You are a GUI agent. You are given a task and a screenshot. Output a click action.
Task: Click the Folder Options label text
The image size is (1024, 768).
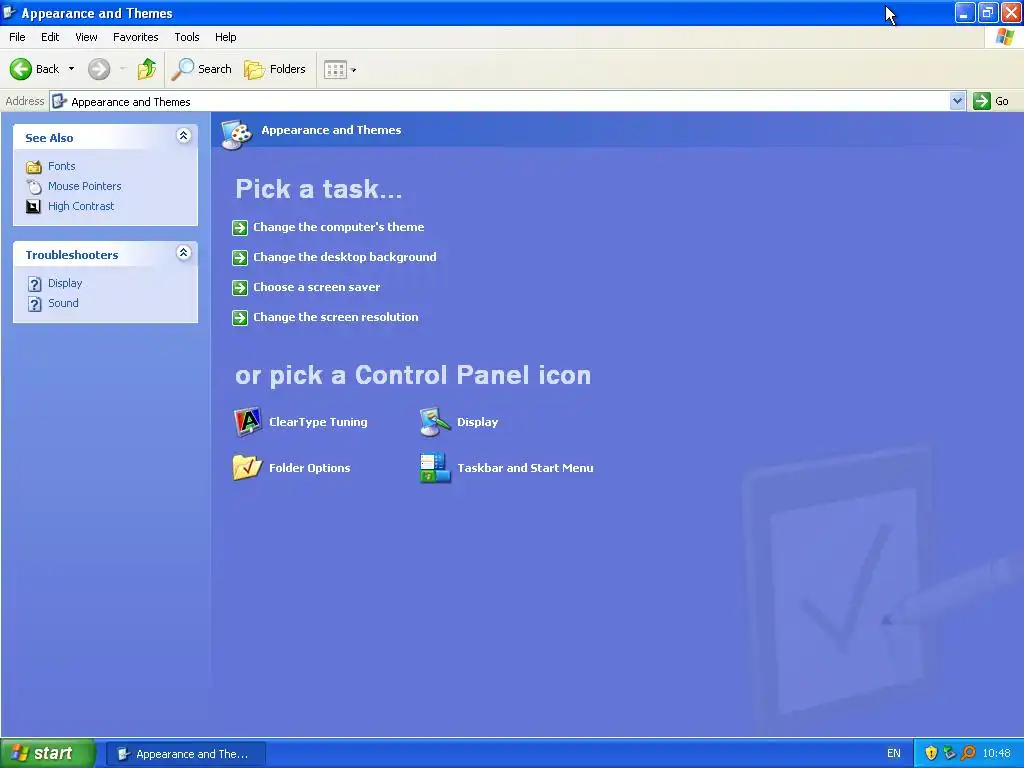310,468
